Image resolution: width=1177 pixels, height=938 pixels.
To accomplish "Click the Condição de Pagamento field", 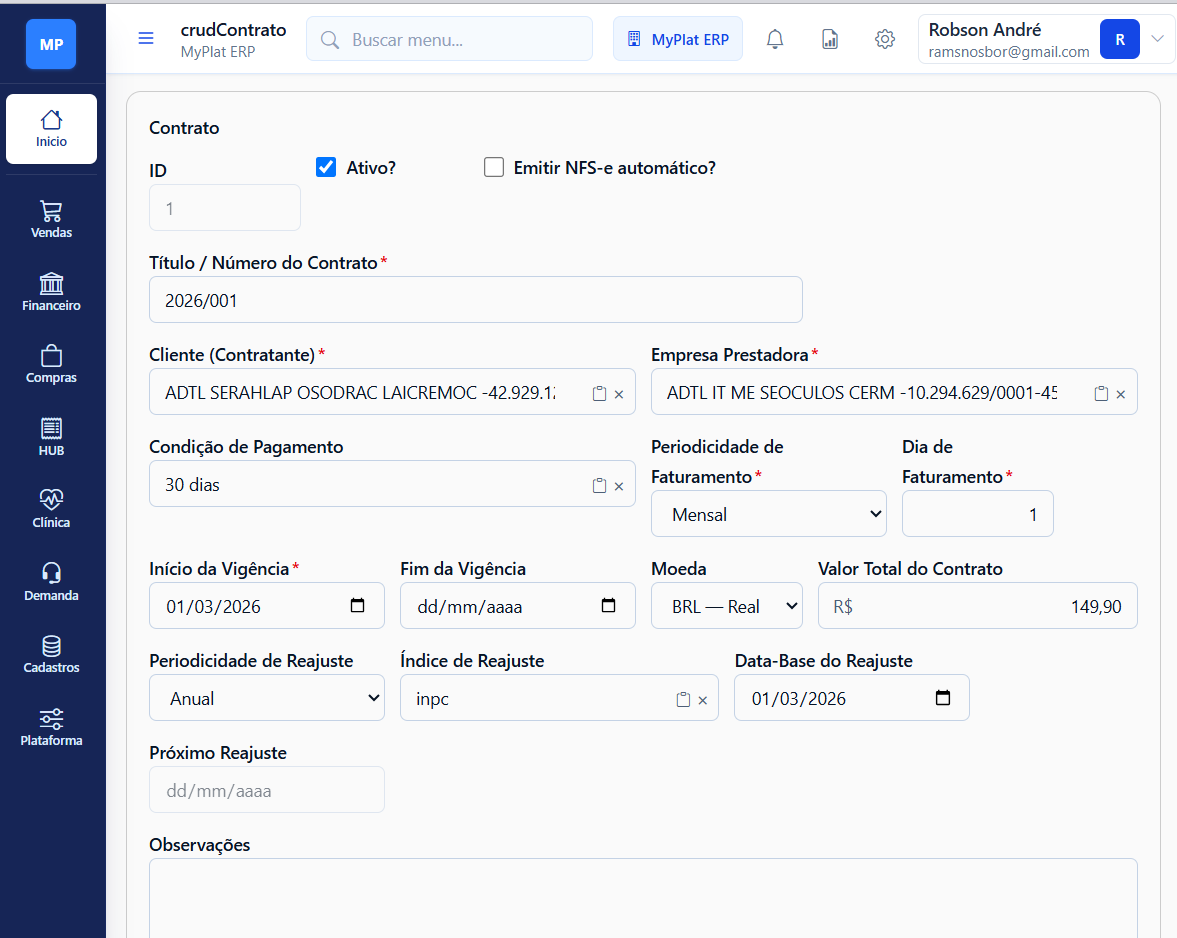I will 392,484.
